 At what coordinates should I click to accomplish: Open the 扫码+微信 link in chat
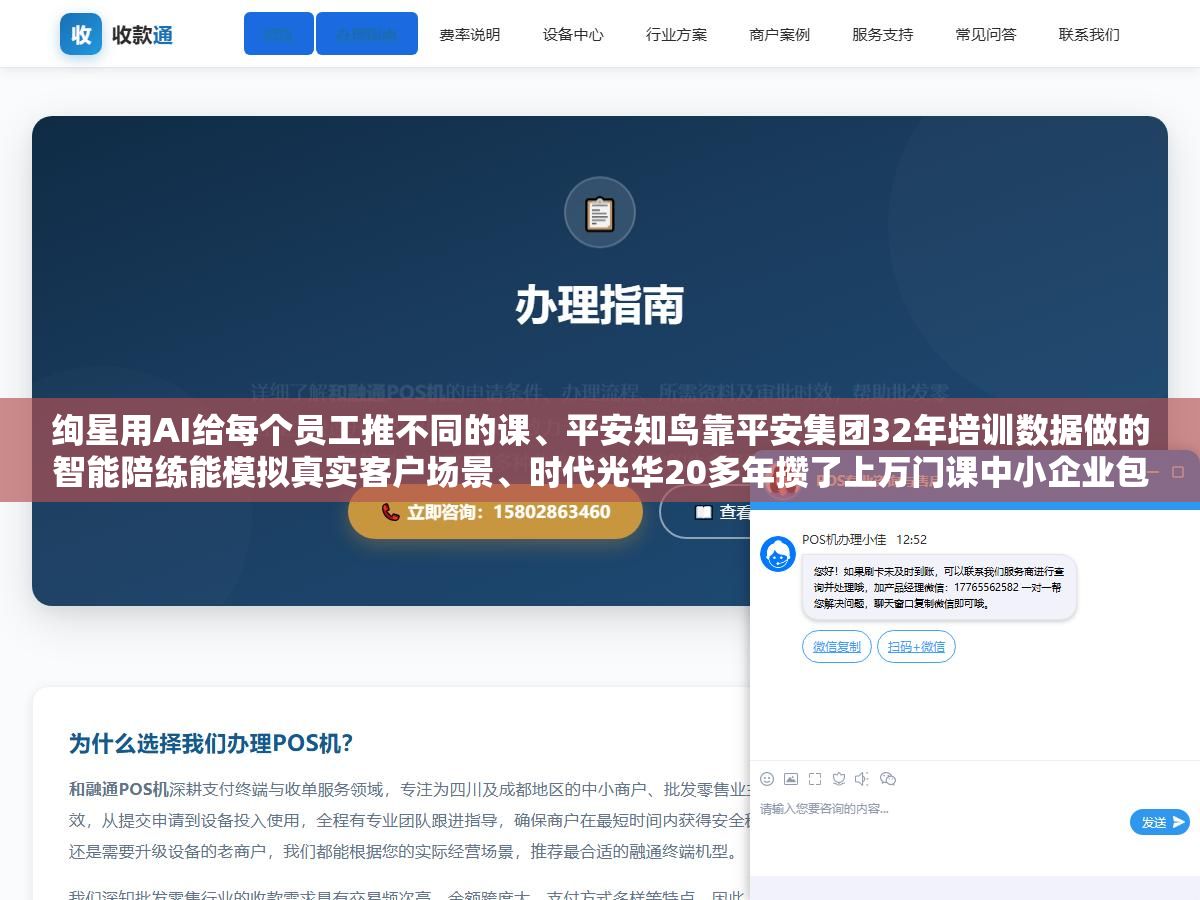(916, 647)
